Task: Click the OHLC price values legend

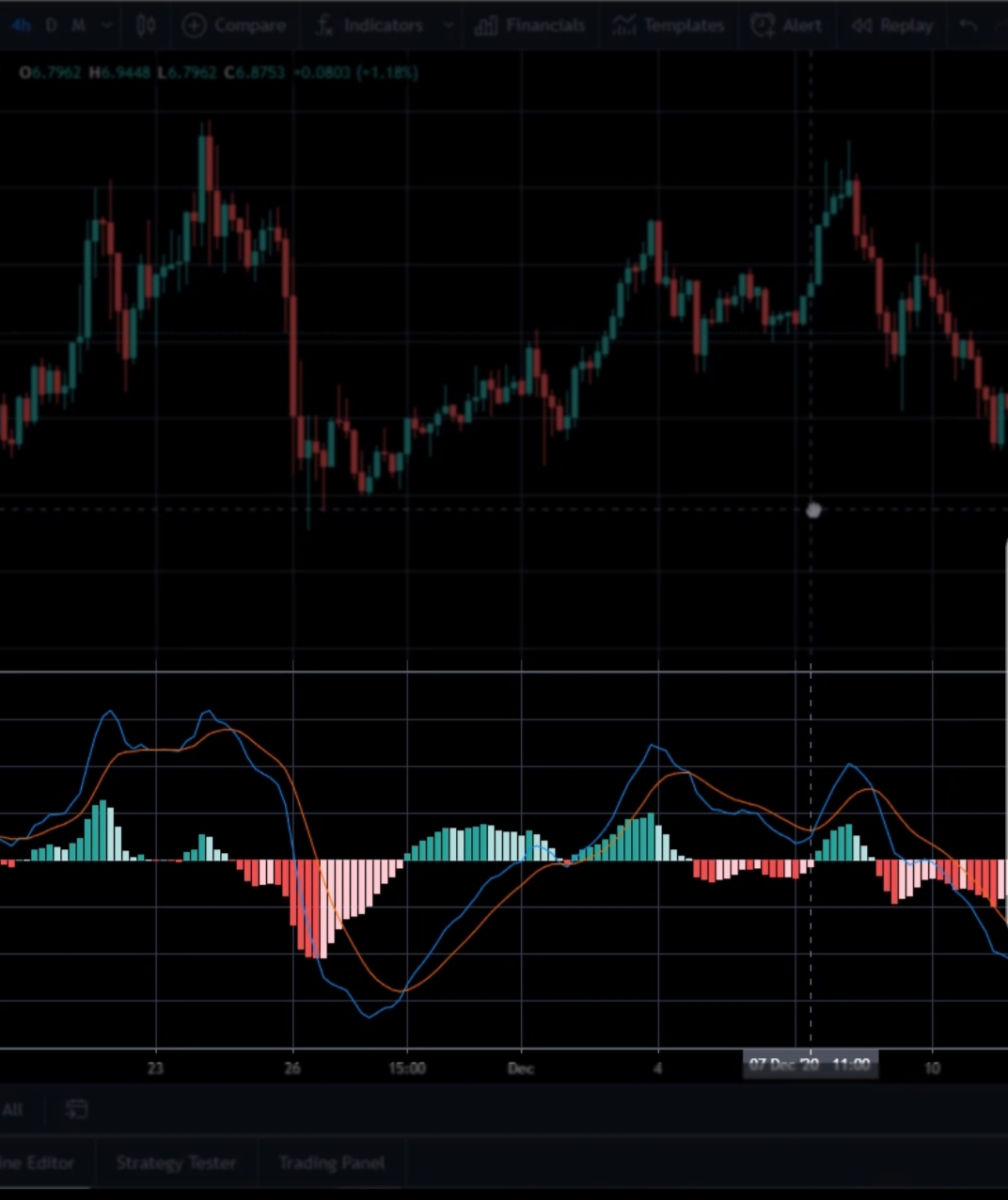Action: (218, 72)
